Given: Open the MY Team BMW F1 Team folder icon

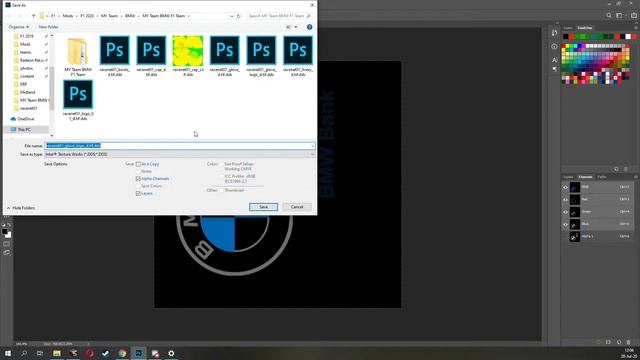Looking at the screenshot, I should (x=78, y=51).
